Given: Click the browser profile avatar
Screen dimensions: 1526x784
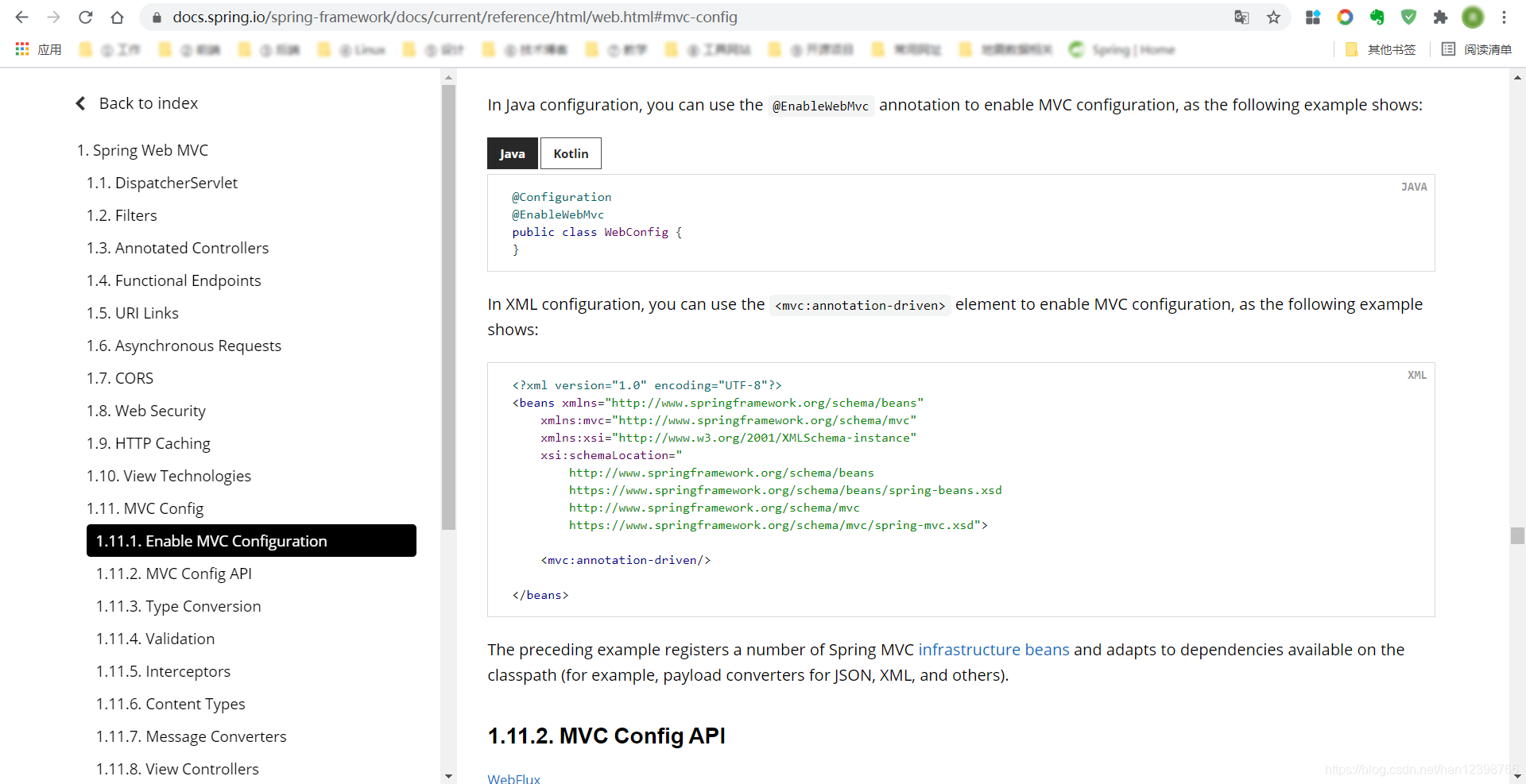Looking at the screenshot, I should click(x=1473, y=17).
